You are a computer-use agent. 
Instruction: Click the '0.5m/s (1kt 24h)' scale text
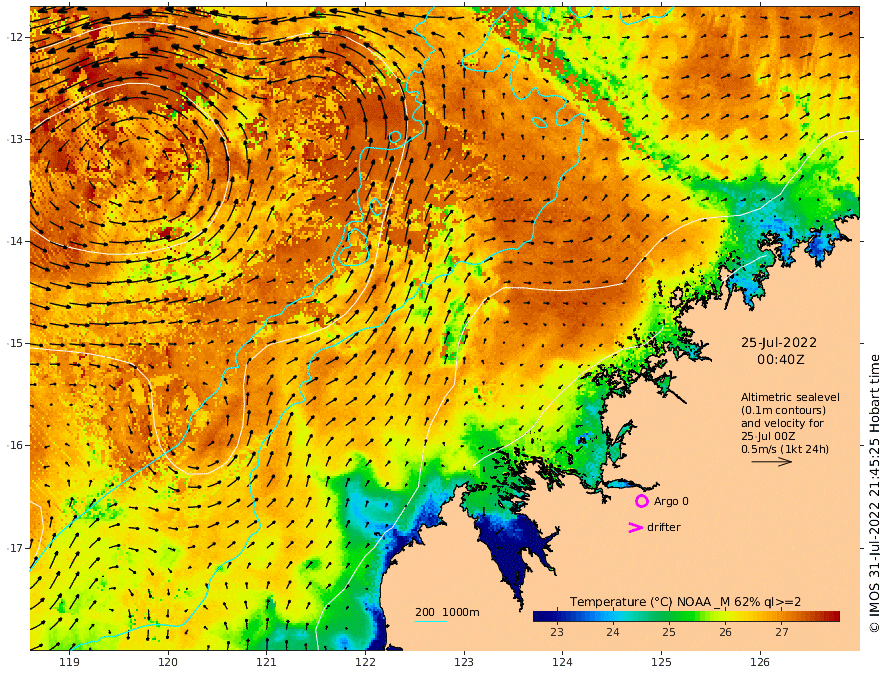(x=785, y=449)
